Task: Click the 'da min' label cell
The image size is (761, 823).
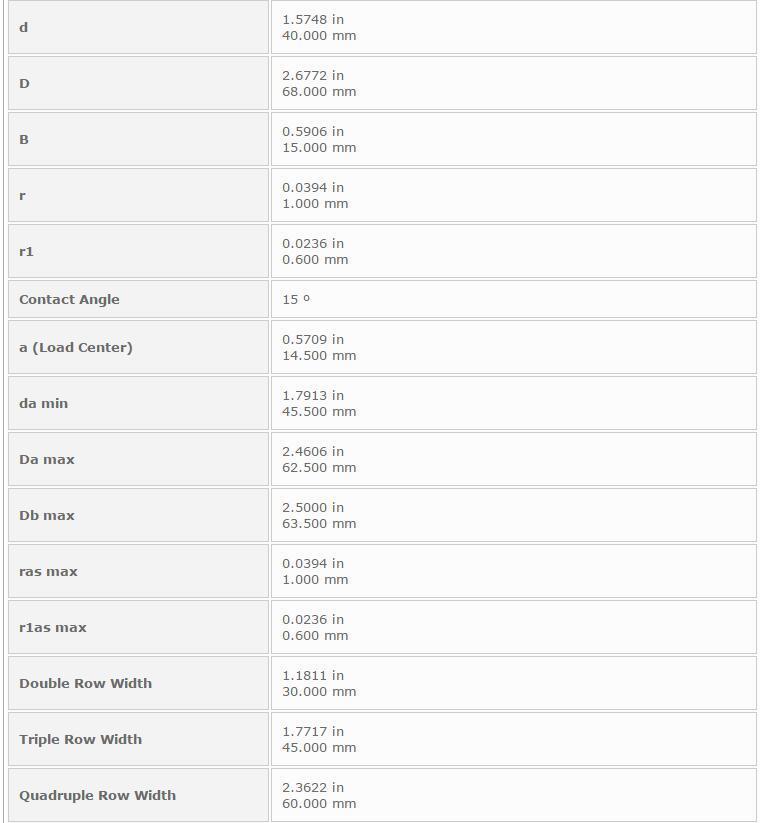Action: tap(44, 403)
